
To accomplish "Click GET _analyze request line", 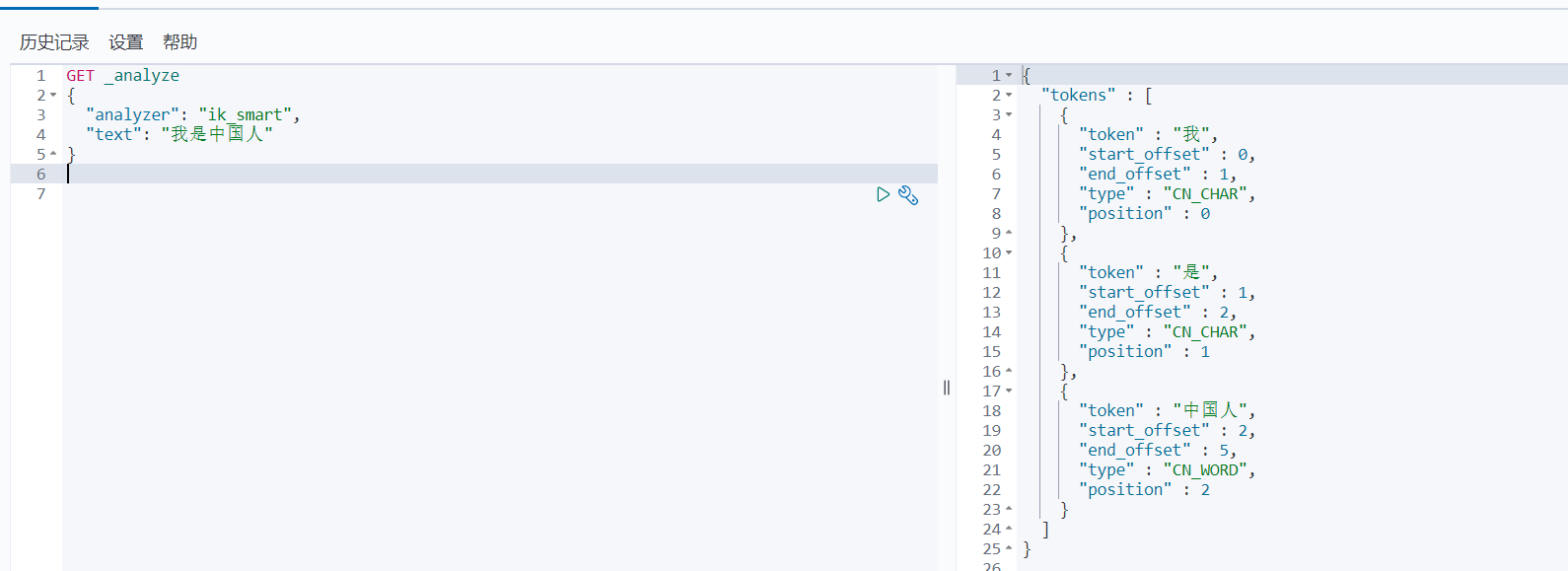I will tap(123, 75).
